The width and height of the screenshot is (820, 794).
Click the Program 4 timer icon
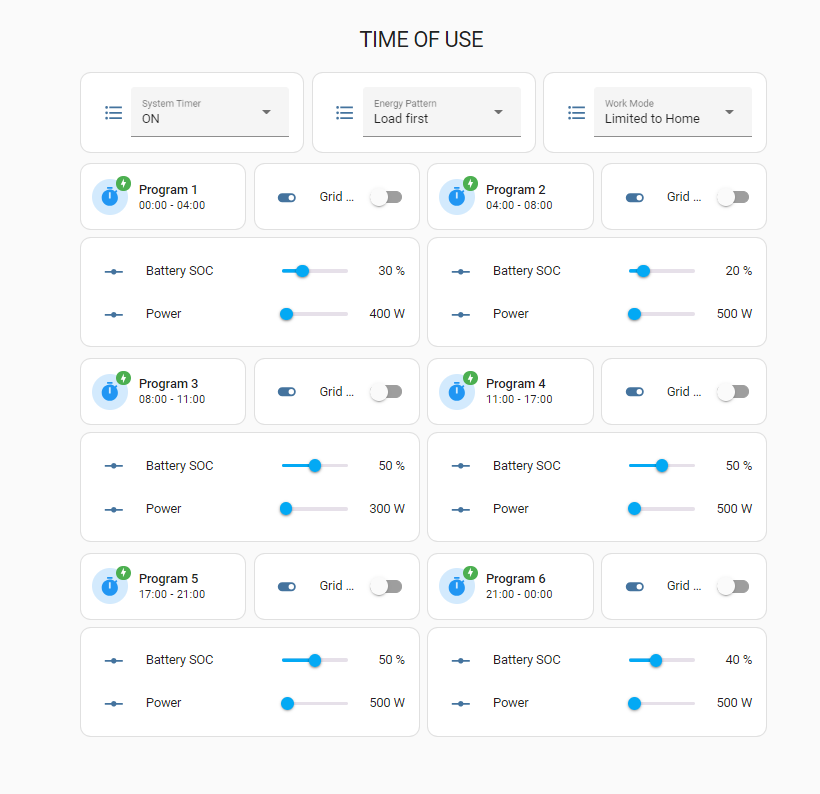tap(457, 391)
